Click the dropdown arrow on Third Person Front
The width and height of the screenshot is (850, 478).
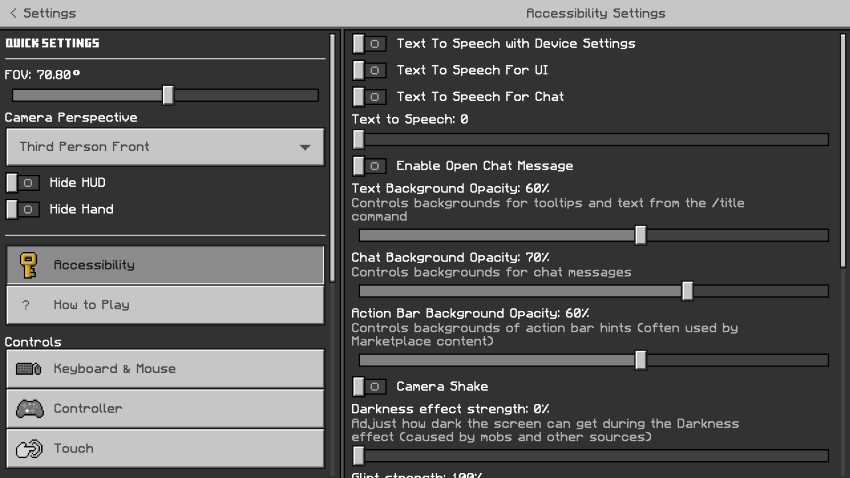pos(305,148)
